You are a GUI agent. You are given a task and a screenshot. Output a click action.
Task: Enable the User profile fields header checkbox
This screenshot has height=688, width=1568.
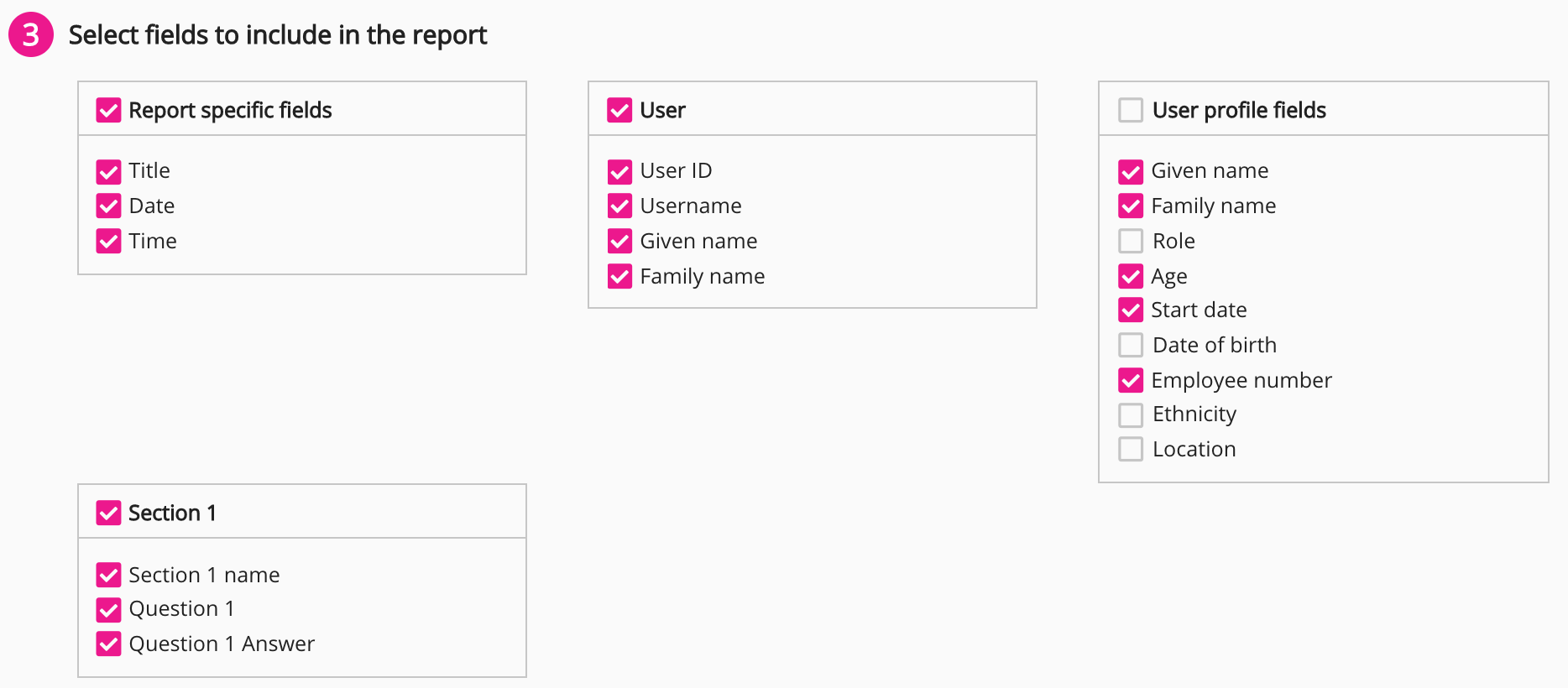[x=1130, y=109]
